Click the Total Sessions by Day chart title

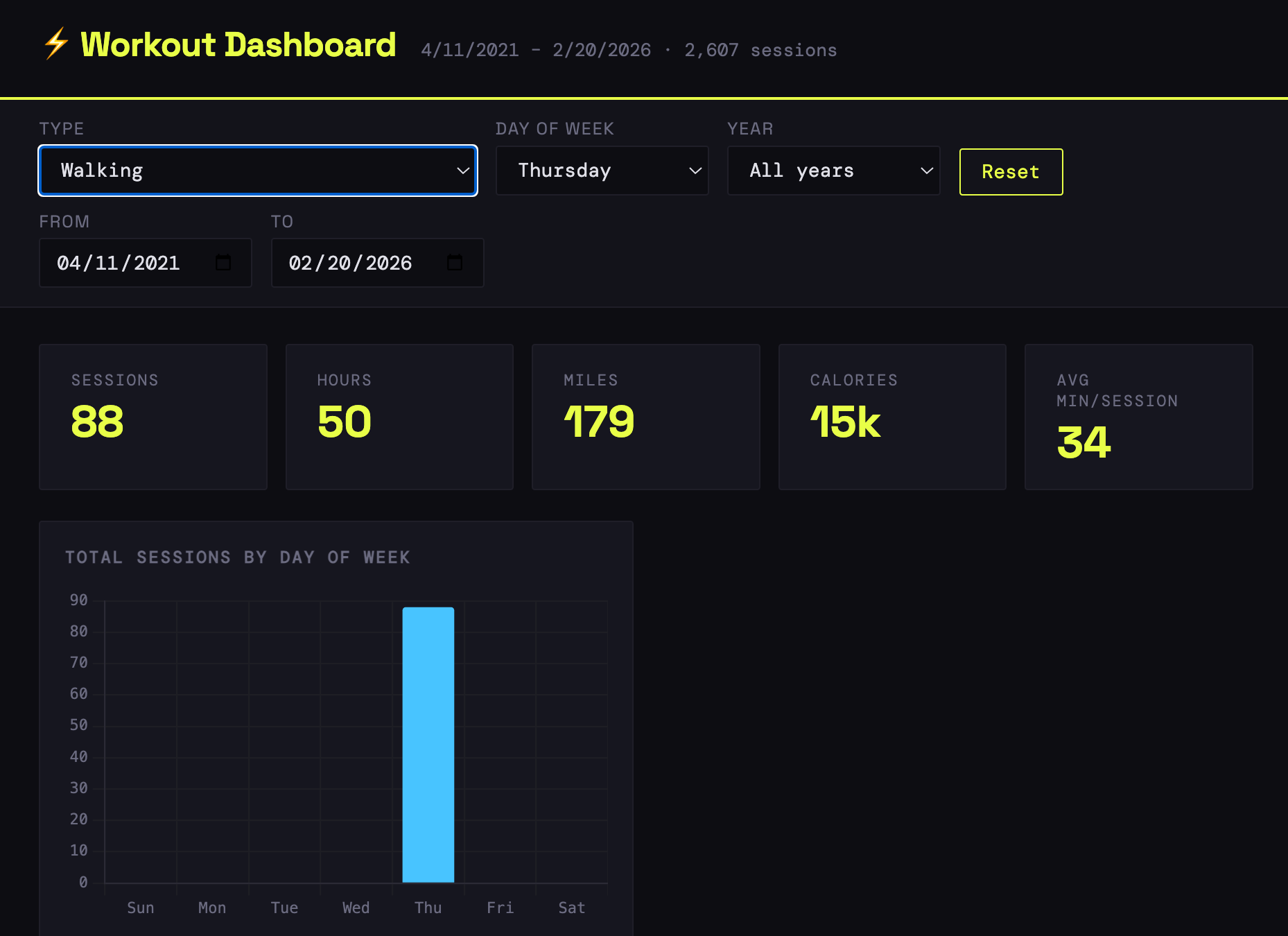tap(237, 557)
